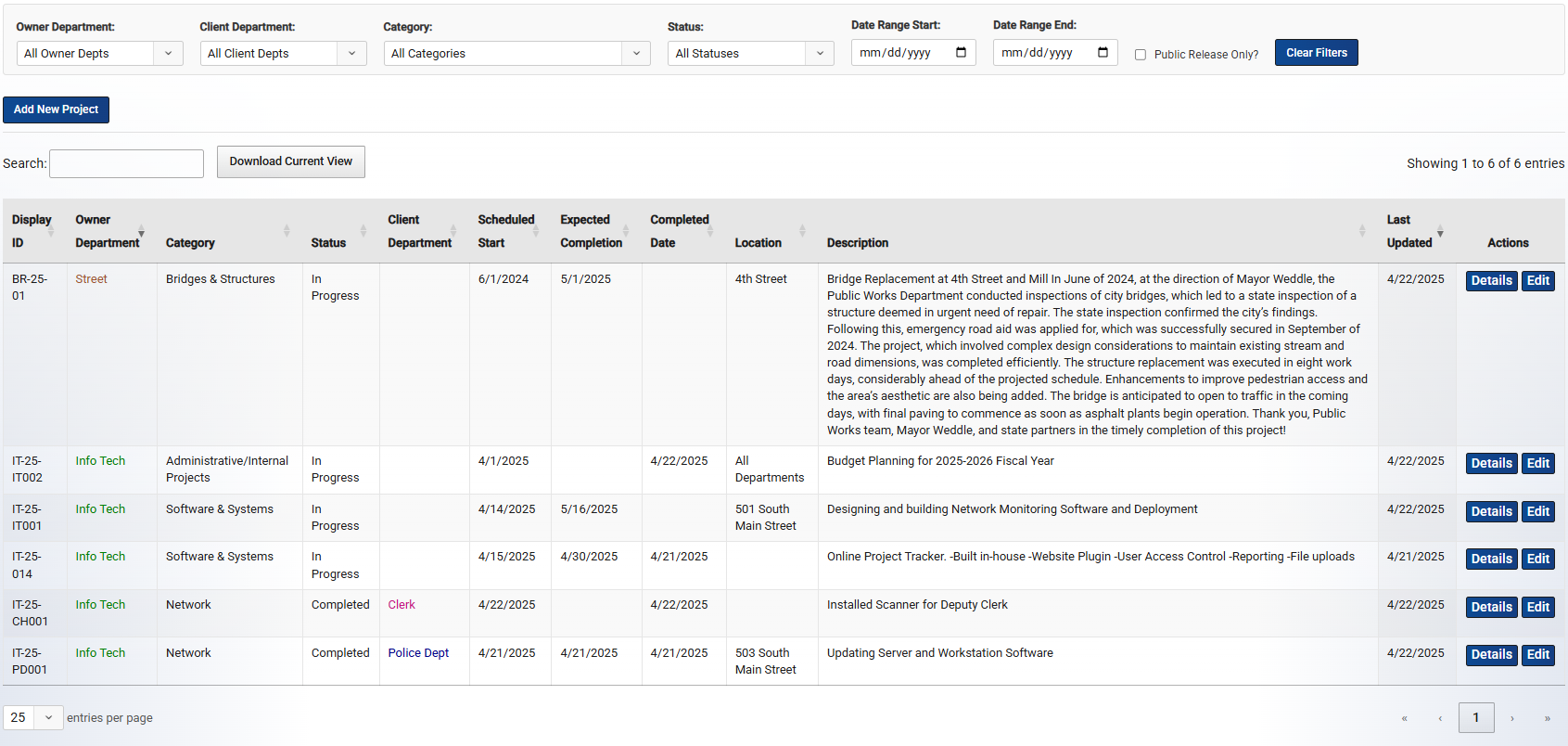Go to first page double arrow

(1404, 718)
